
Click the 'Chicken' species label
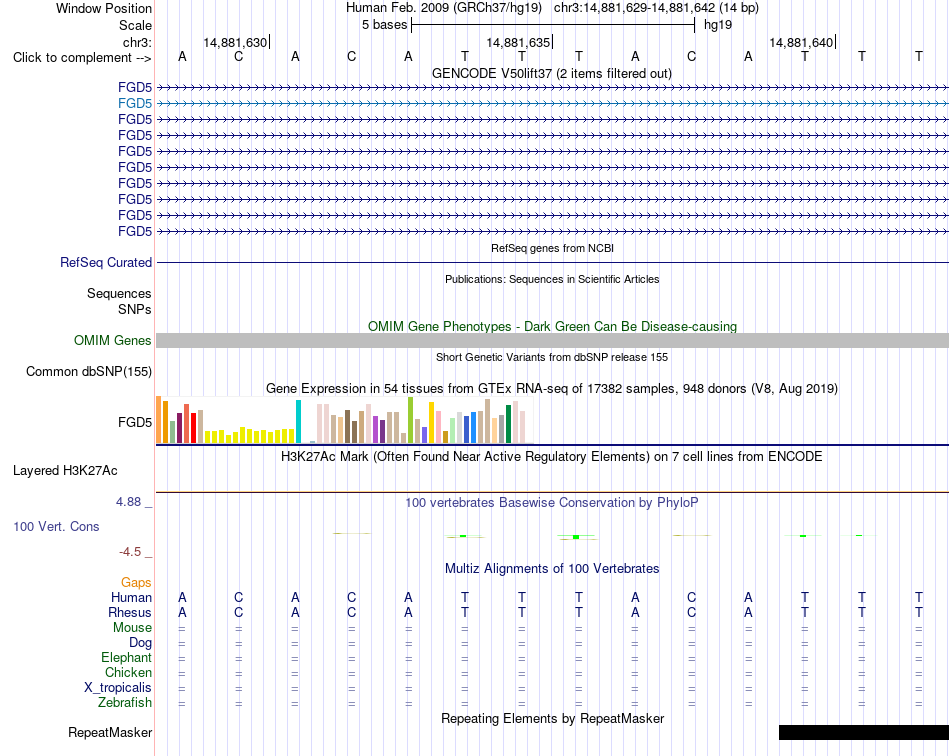pyautogui.click(x=128, y=673)
